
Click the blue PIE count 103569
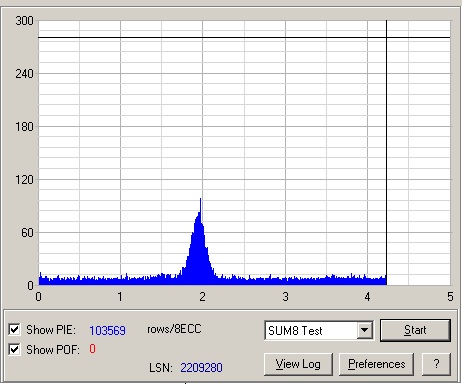point(107,330)
